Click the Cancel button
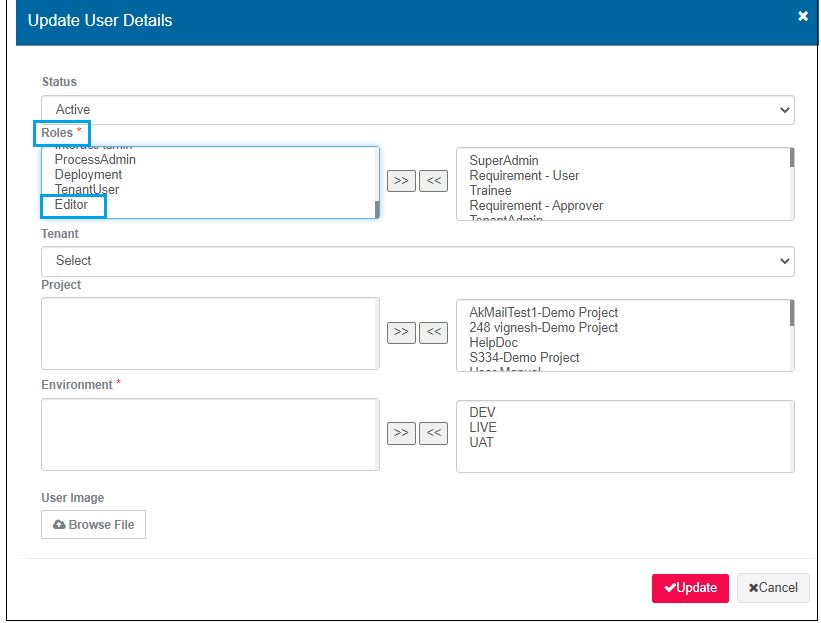This screenshot has height=623, width=821. [x=773, y=588]
